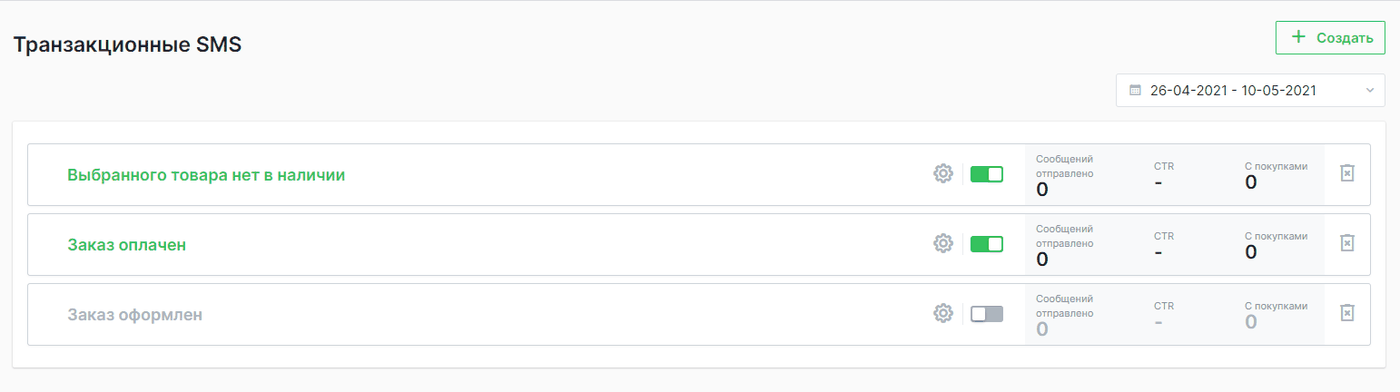Click С покупками stat for Заказ оформлен

click(1276, 313)
